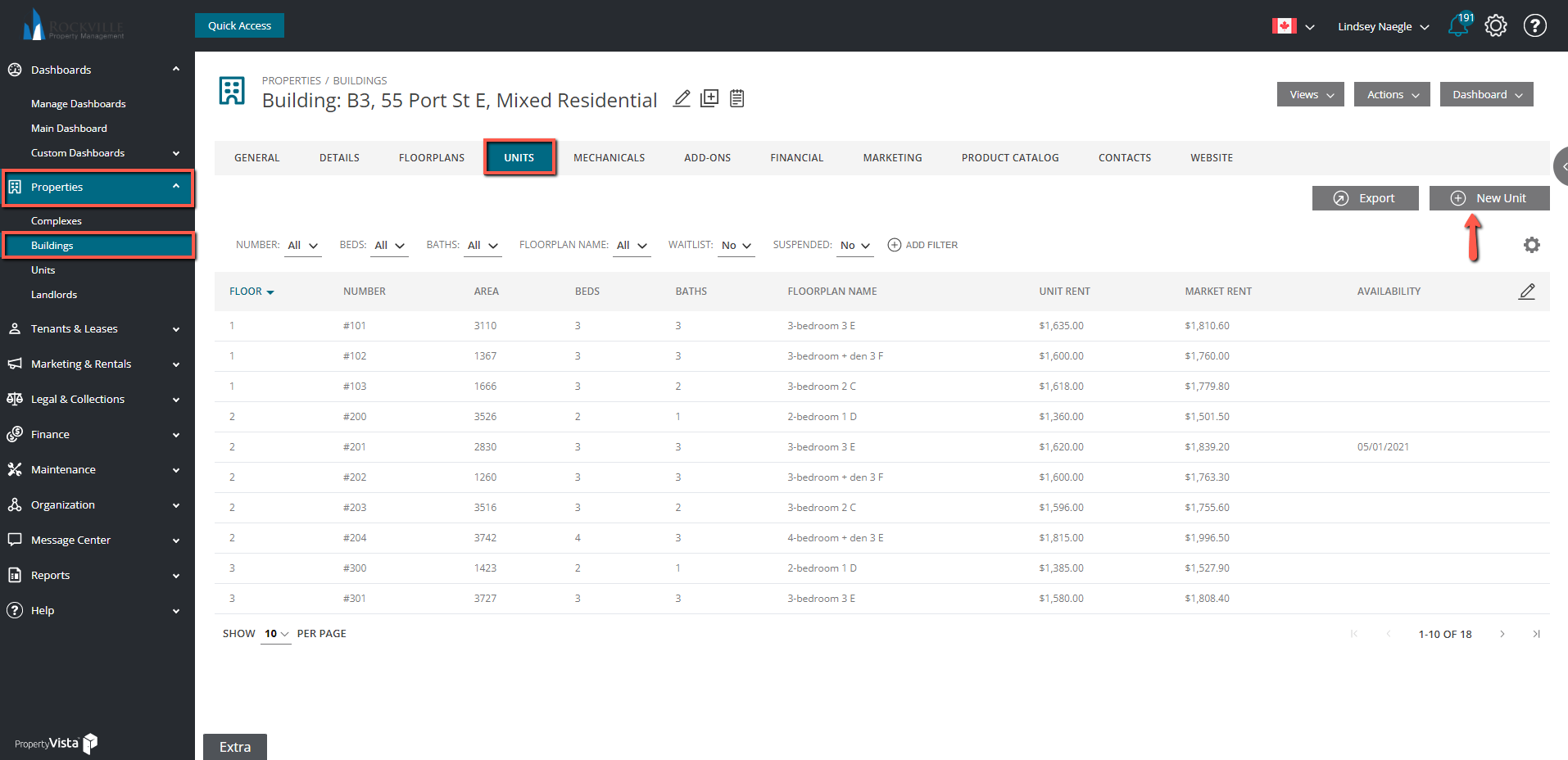Click the building icon beside title
The height and width of the screenshot is (760, 1568).
[232, 91]
